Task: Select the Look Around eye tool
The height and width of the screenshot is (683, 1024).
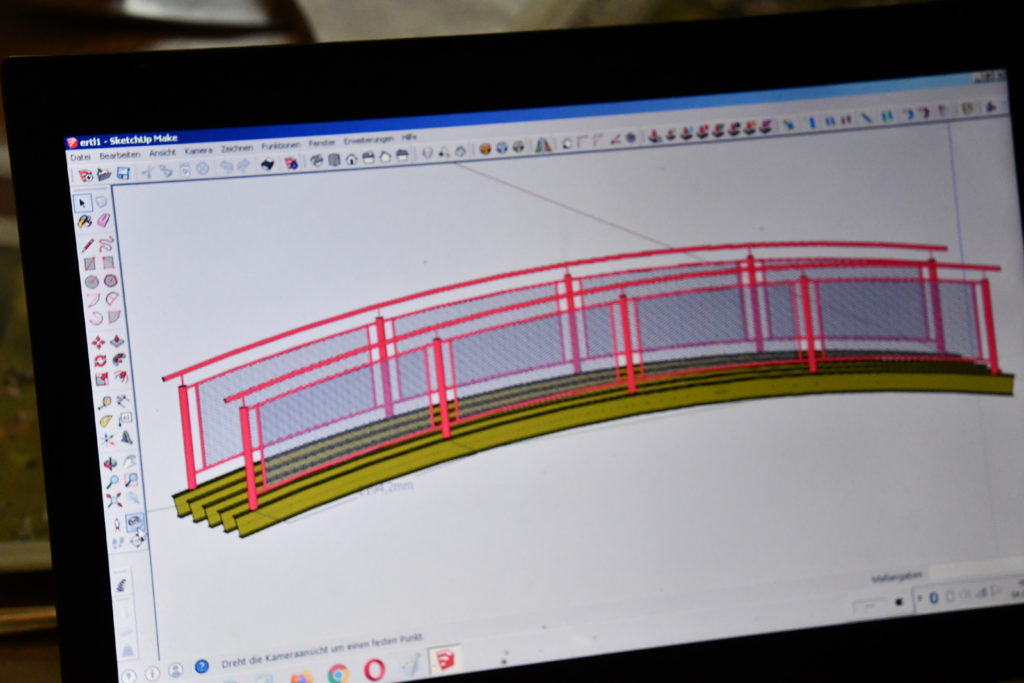Action: (x=135, y=522)
